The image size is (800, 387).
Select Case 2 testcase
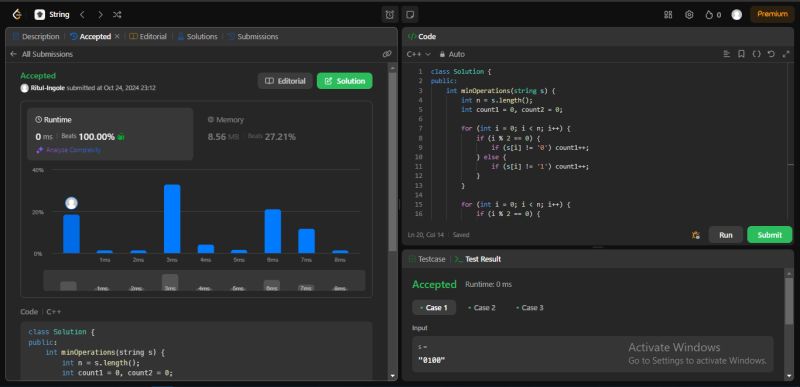[481, 307]
